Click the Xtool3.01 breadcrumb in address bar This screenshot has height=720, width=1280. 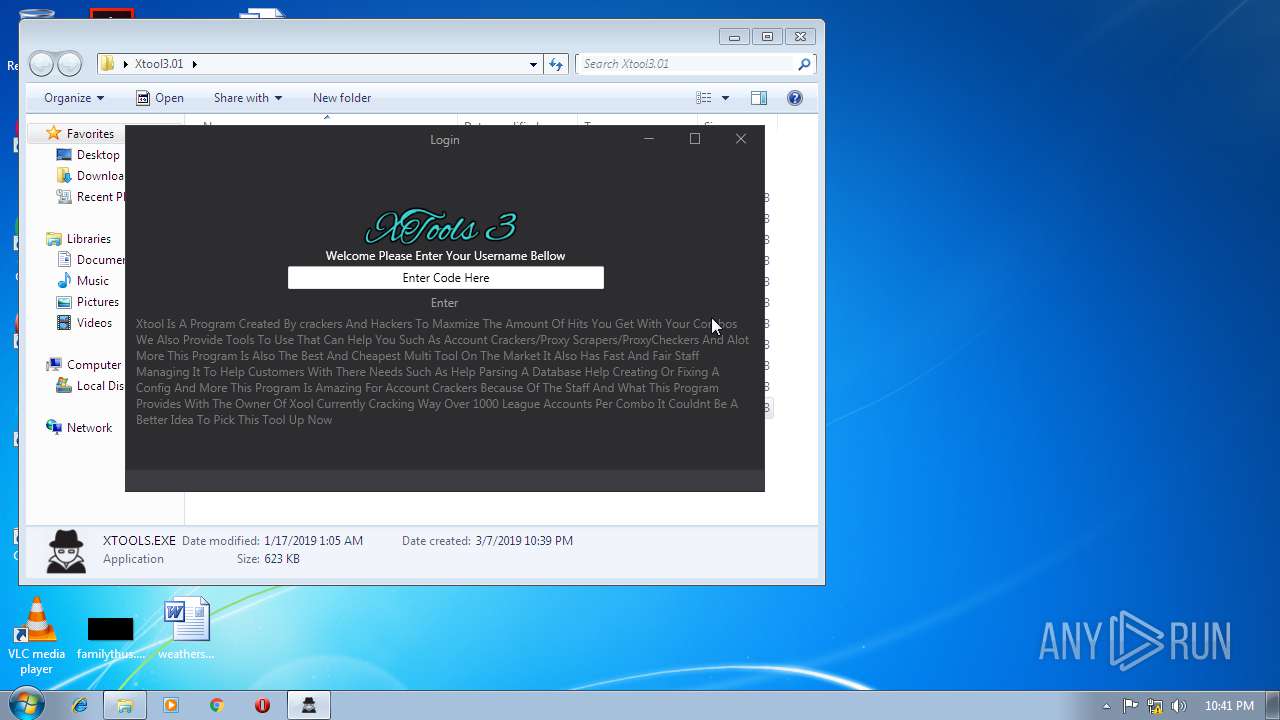[159, 64]
